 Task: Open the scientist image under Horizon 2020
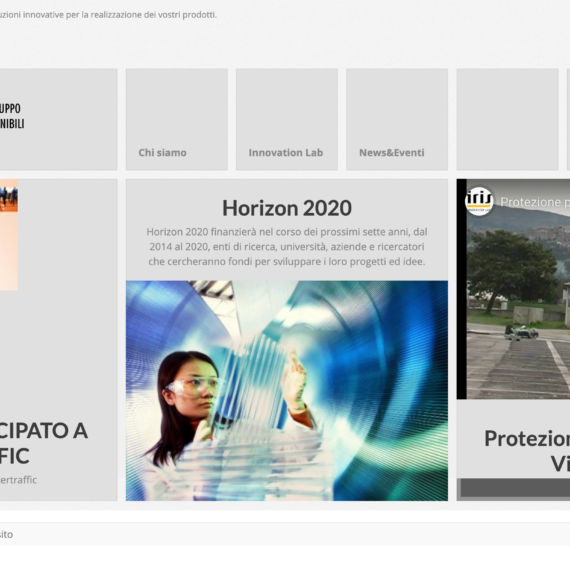287,390
